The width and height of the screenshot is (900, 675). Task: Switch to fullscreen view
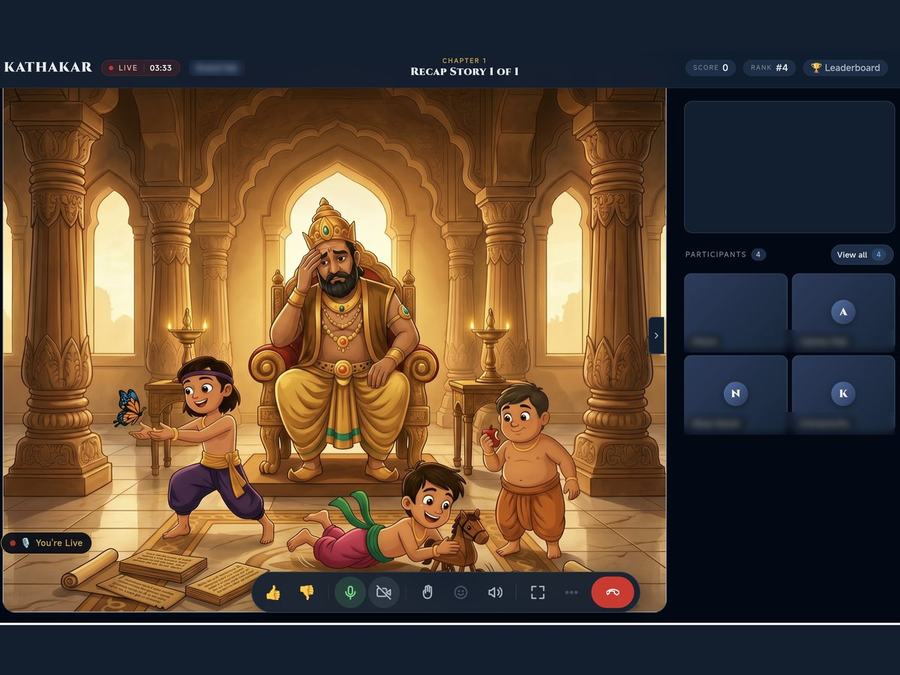coord(538,592)
